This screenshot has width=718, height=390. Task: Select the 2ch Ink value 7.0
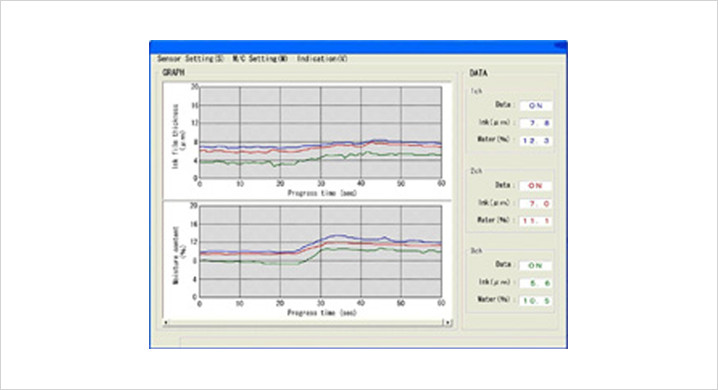[536, 203]
